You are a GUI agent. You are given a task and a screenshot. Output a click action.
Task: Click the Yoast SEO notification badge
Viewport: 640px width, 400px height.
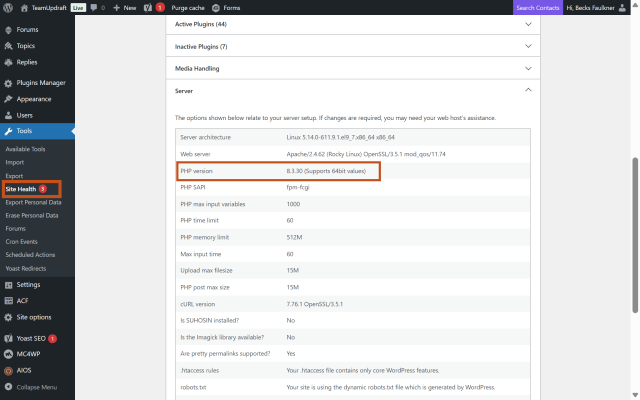point(52,338)
